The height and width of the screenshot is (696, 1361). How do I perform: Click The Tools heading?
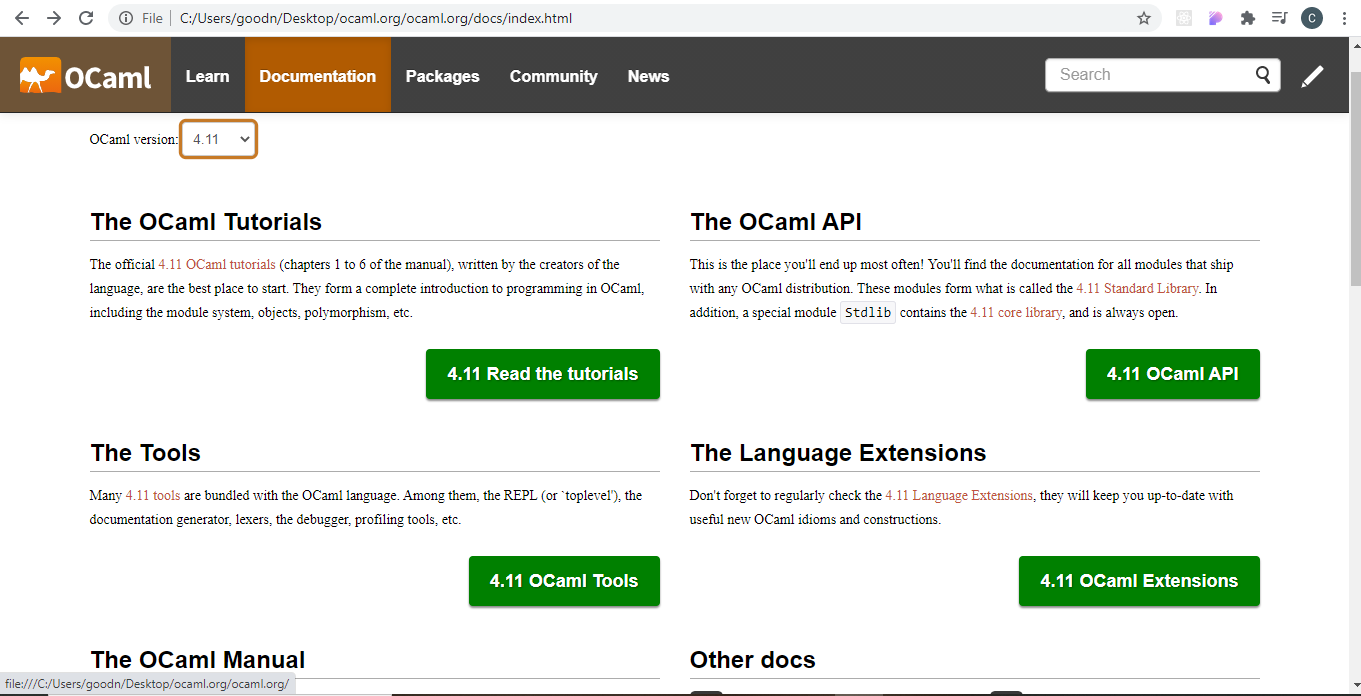[145, 453]
